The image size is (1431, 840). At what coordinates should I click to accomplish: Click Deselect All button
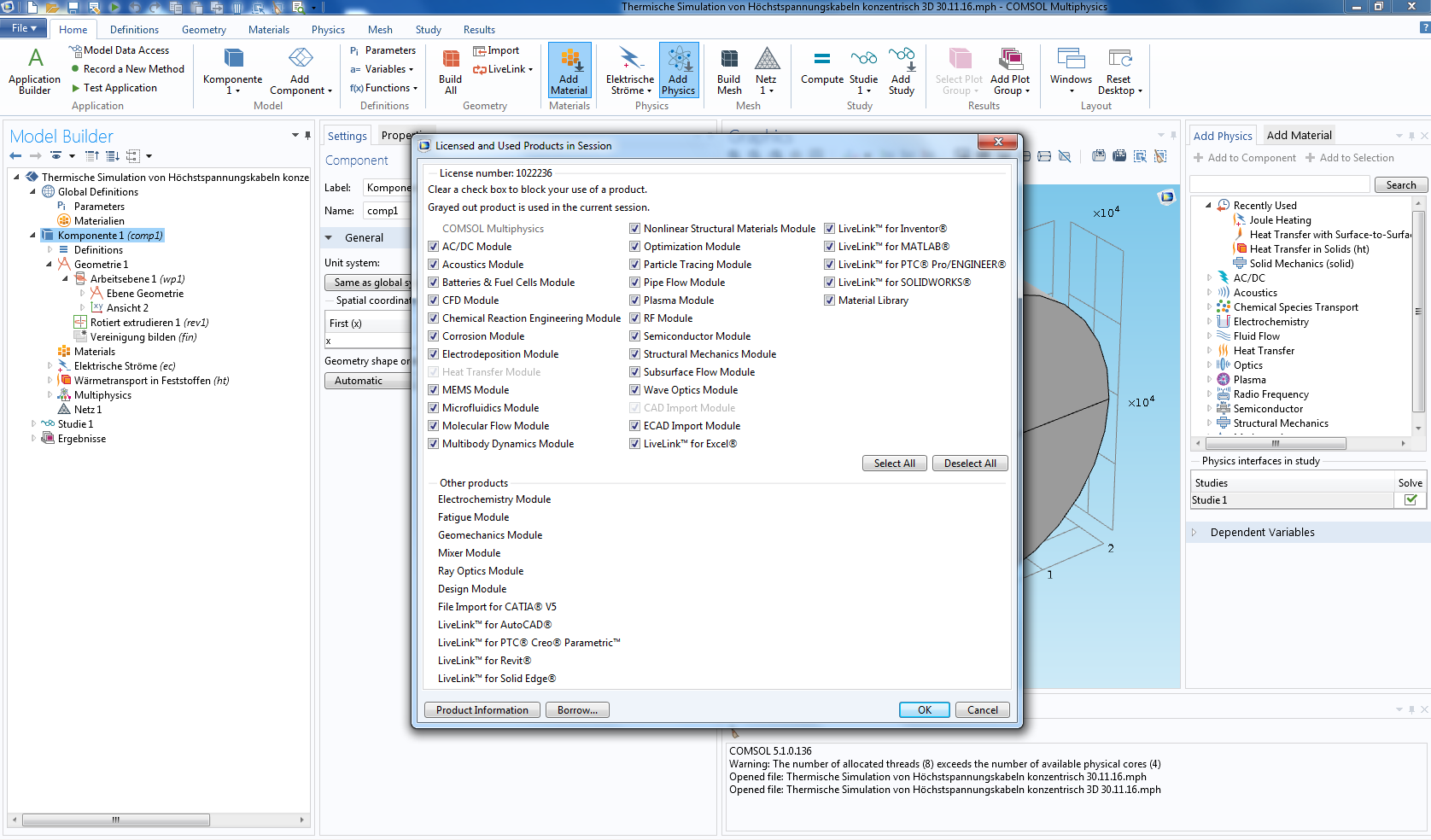[970, 464]
